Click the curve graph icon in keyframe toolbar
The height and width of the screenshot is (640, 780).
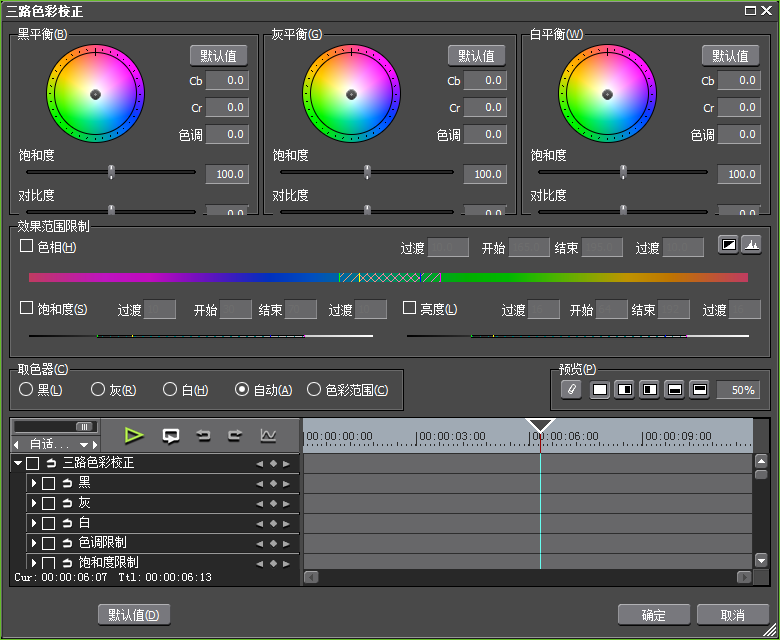(268, 435)
